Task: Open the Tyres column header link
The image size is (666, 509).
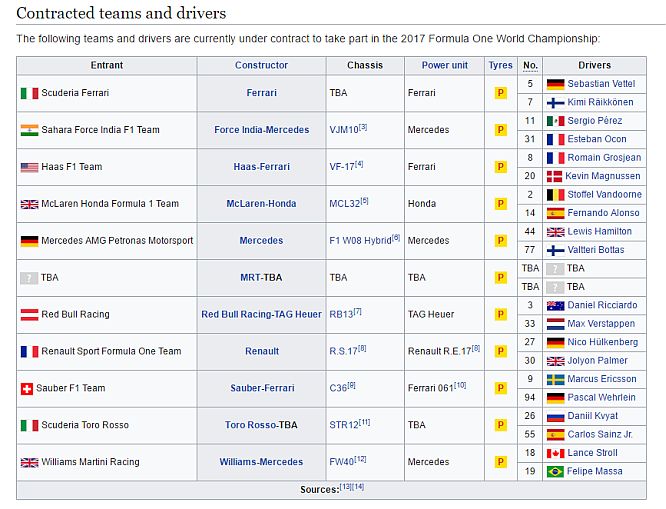Action: (500, 65)
